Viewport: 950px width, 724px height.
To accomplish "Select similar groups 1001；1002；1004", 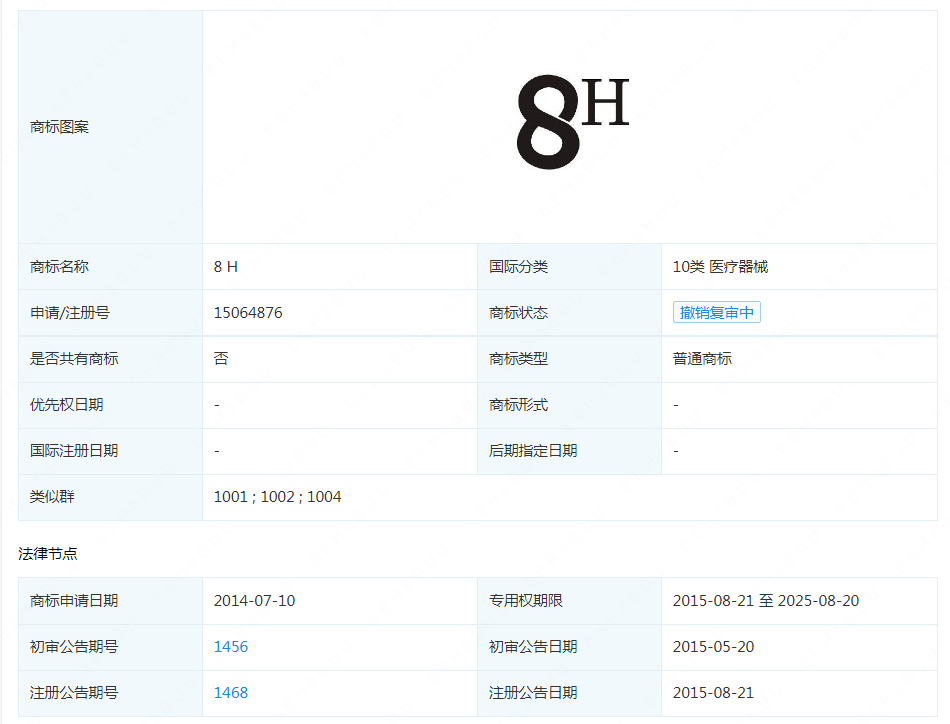I will point(277,497).
